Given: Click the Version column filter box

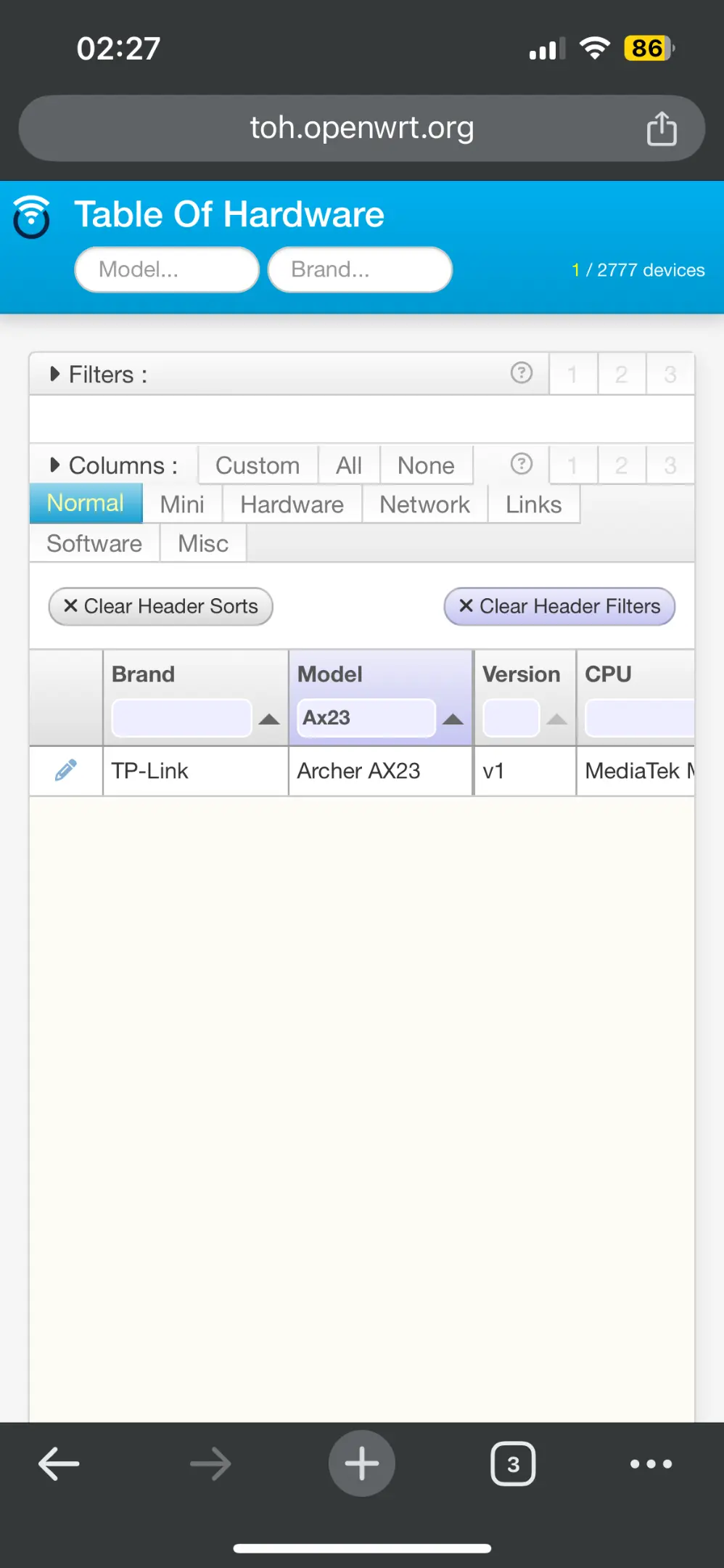Looking at the screenshot, I should coord(511,718).
